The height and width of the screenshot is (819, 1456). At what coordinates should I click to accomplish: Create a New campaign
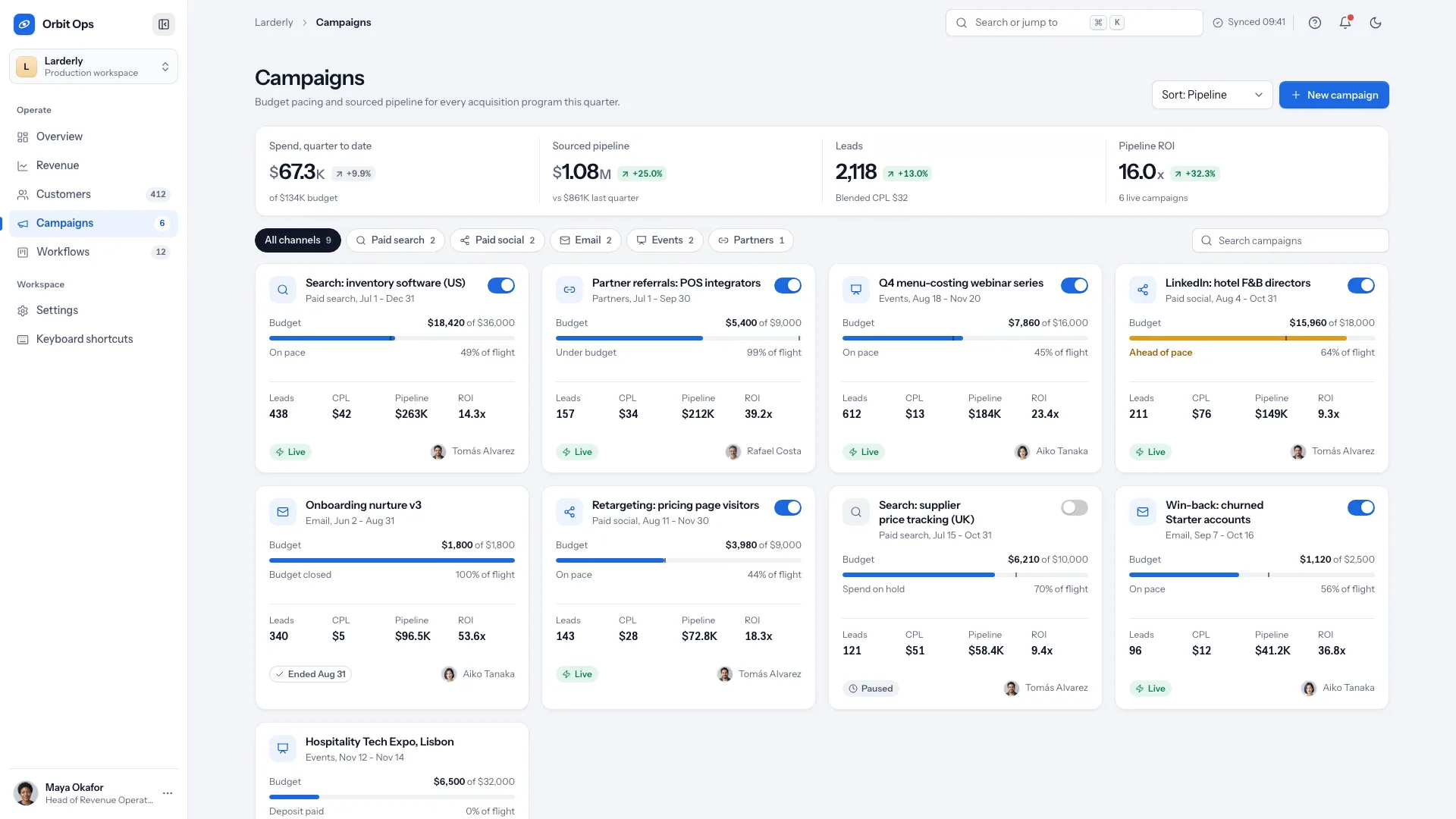1334,95
